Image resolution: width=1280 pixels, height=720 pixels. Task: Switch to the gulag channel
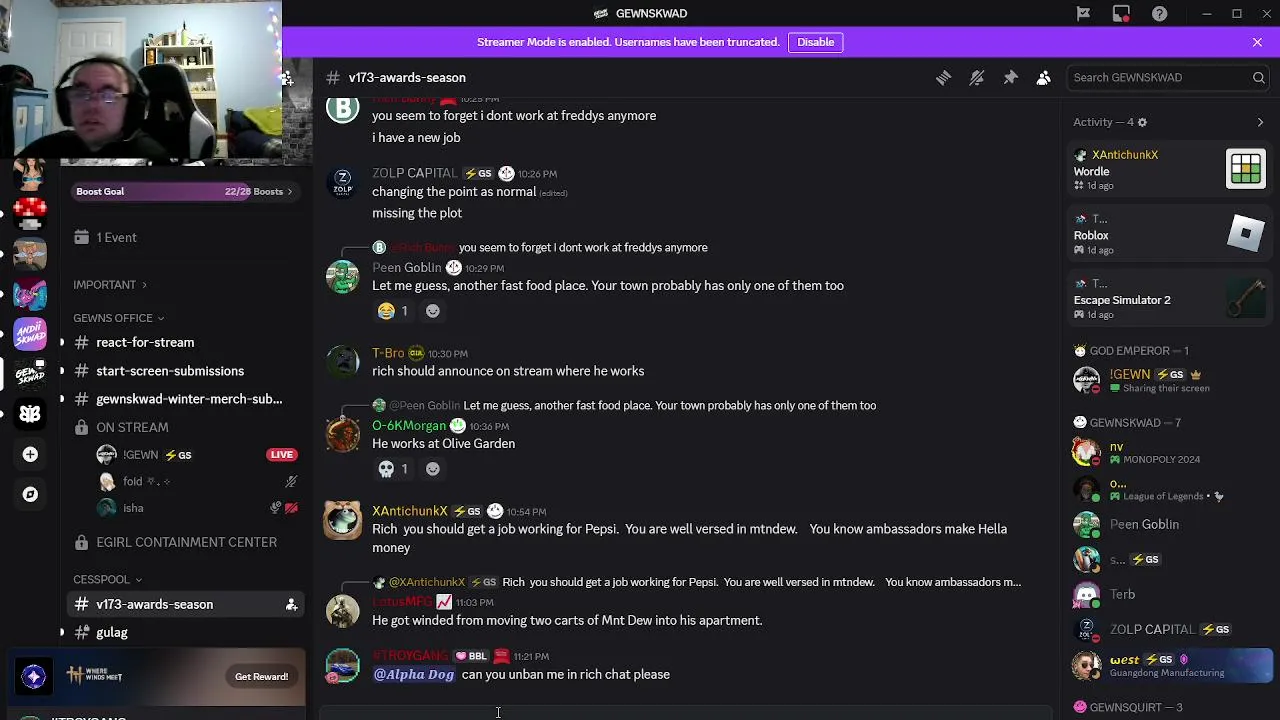tap(112, 632)
